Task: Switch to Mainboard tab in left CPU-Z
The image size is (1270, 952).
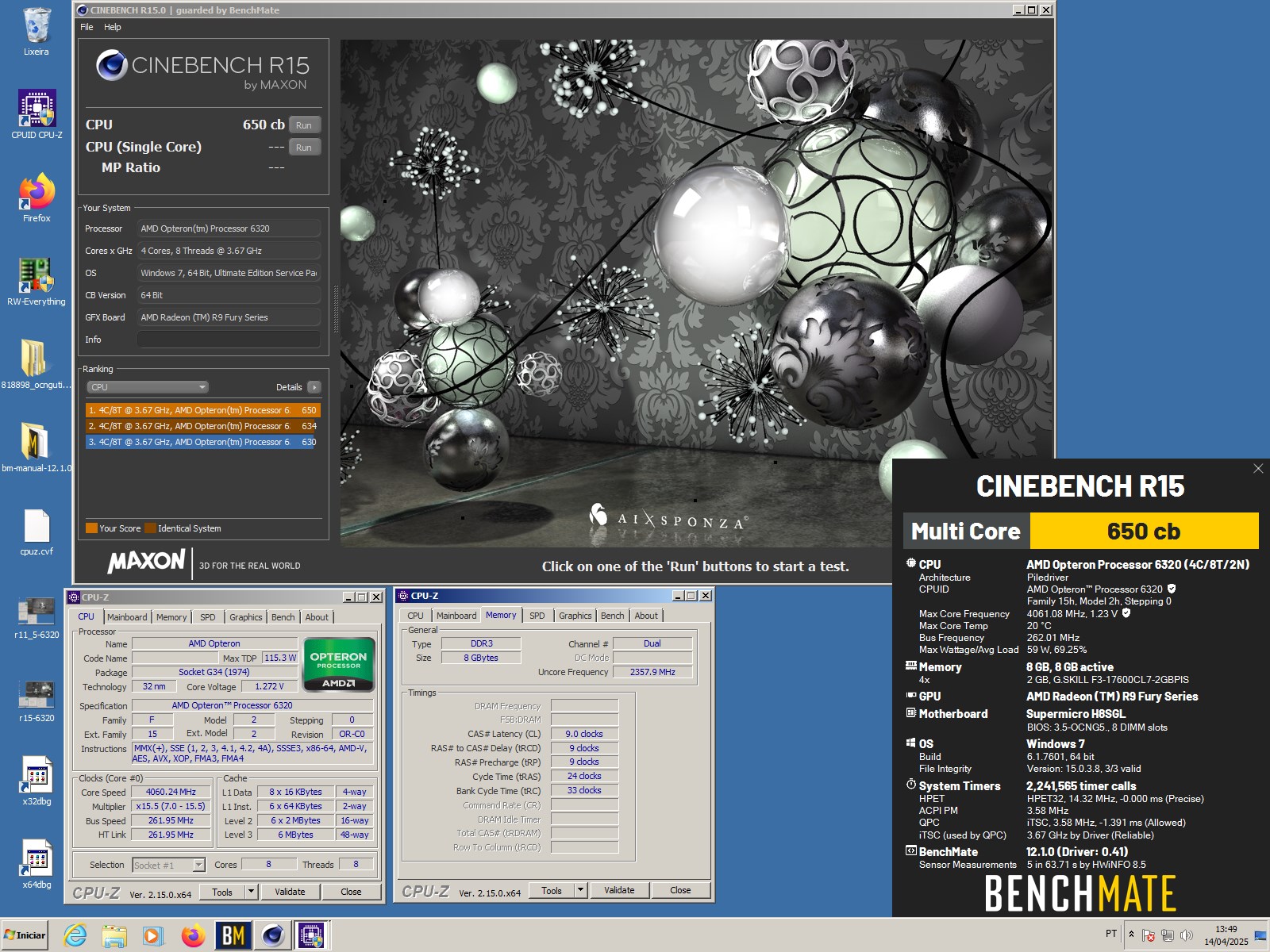Action: click(127, 617)
